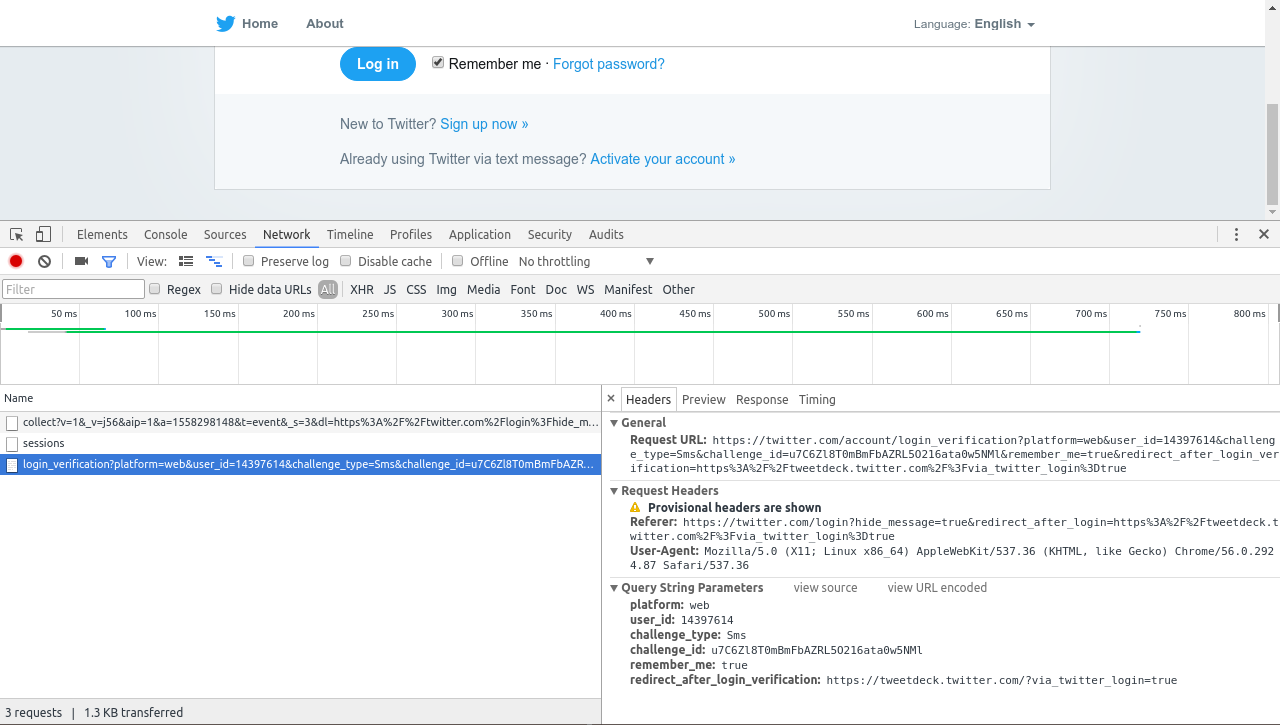This screenshot has height=725, width=1280.
Task: Open the Activate your account link
Action: 663,159
